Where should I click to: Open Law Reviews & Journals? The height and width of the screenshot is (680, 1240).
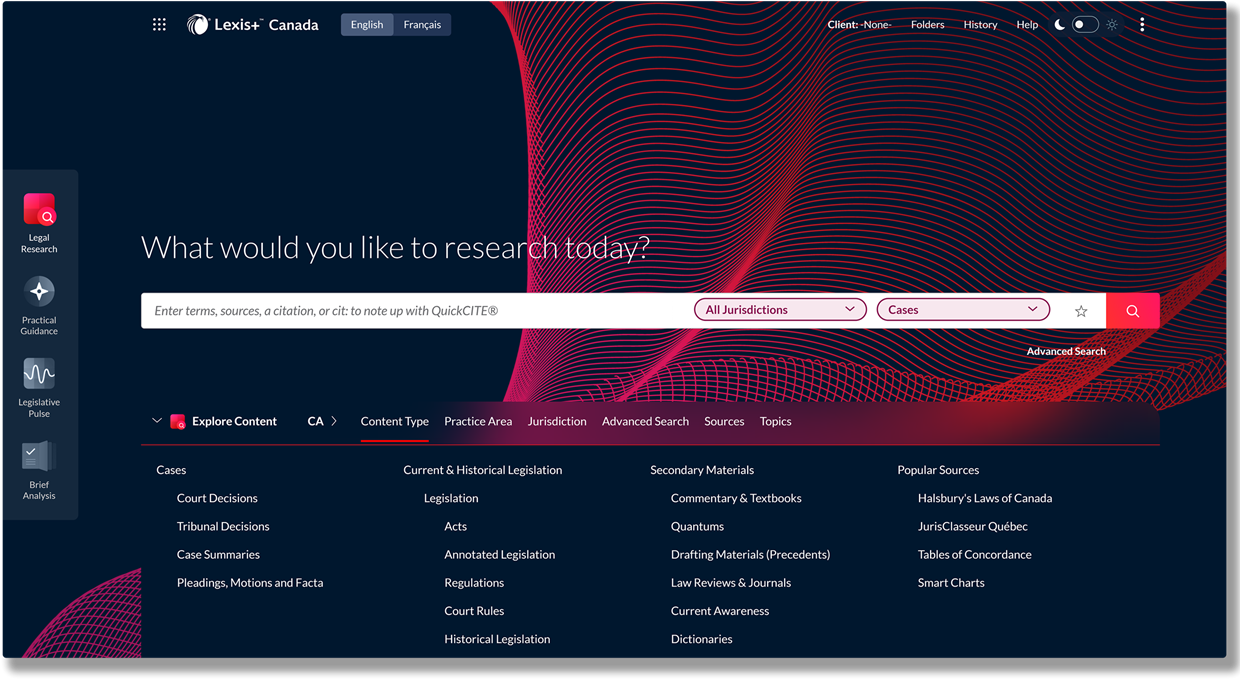(x=731, y=582)
